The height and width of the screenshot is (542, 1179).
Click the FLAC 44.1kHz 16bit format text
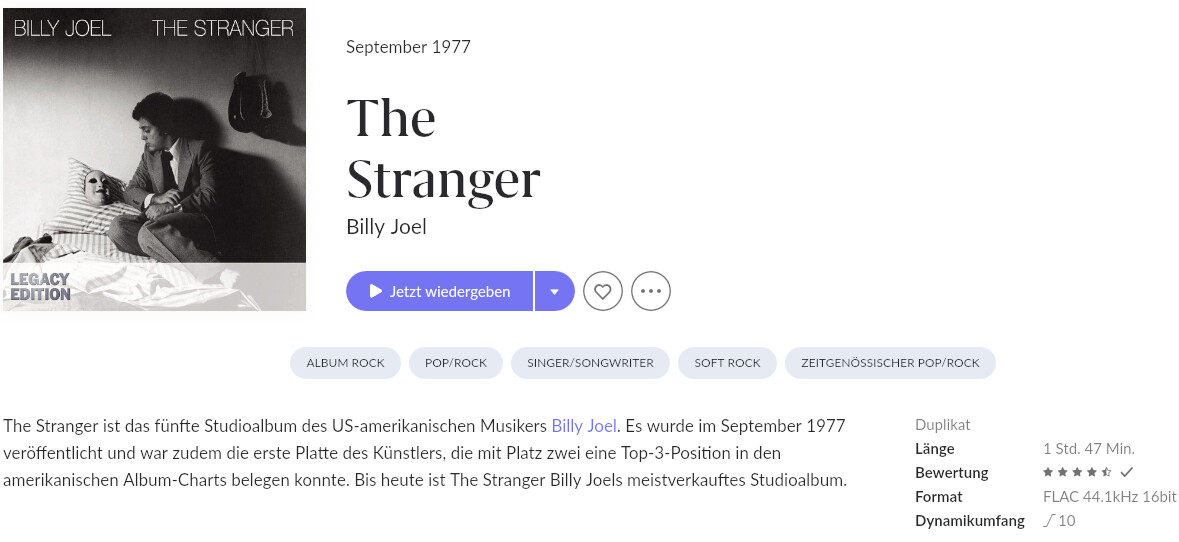1109,497
